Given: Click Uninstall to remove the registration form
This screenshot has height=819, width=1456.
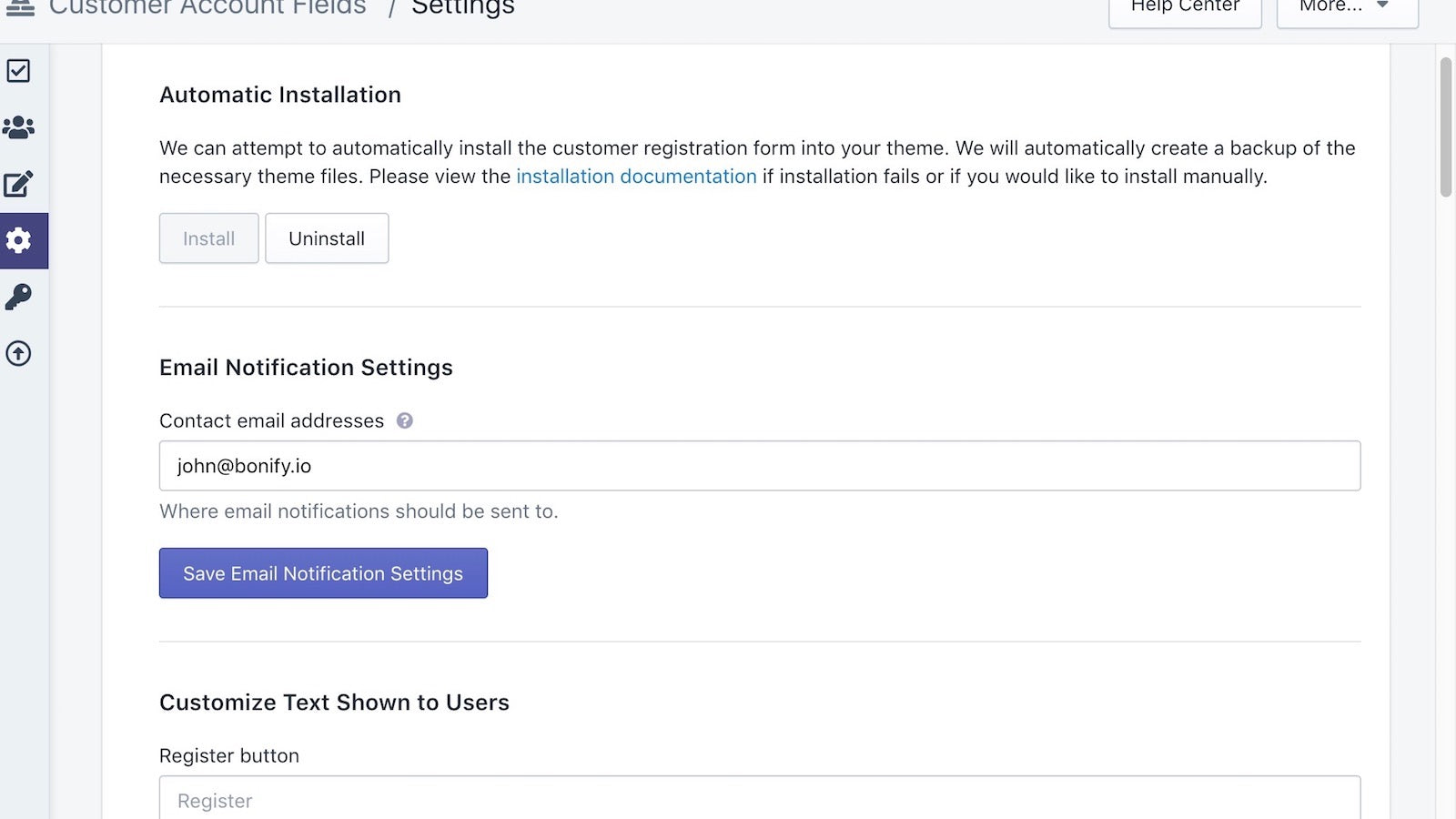Looking at the screenshot, I should coord(327,238).
